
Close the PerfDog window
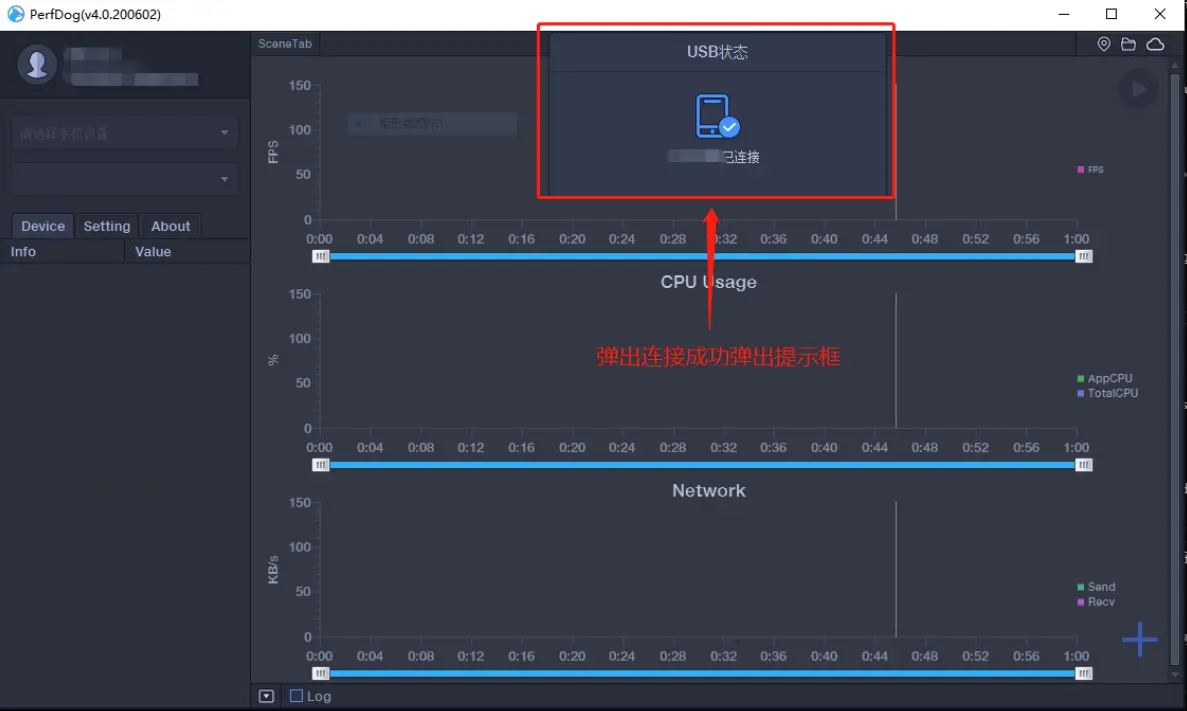click(x=1159, y=14)
